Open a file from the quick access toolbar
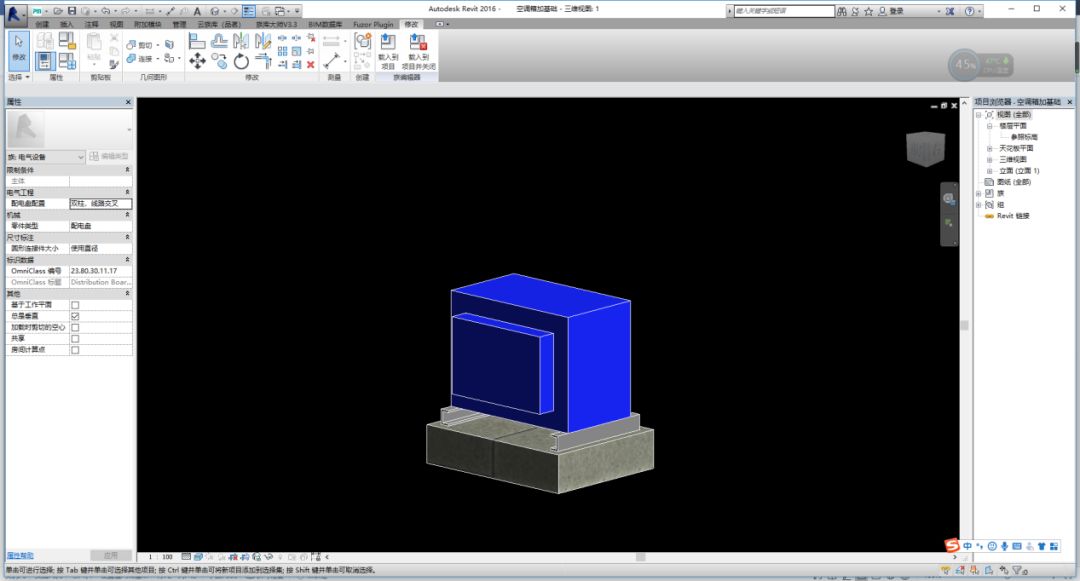The height and width of the screenshot is (581, 1080). (x=59, y=11)
